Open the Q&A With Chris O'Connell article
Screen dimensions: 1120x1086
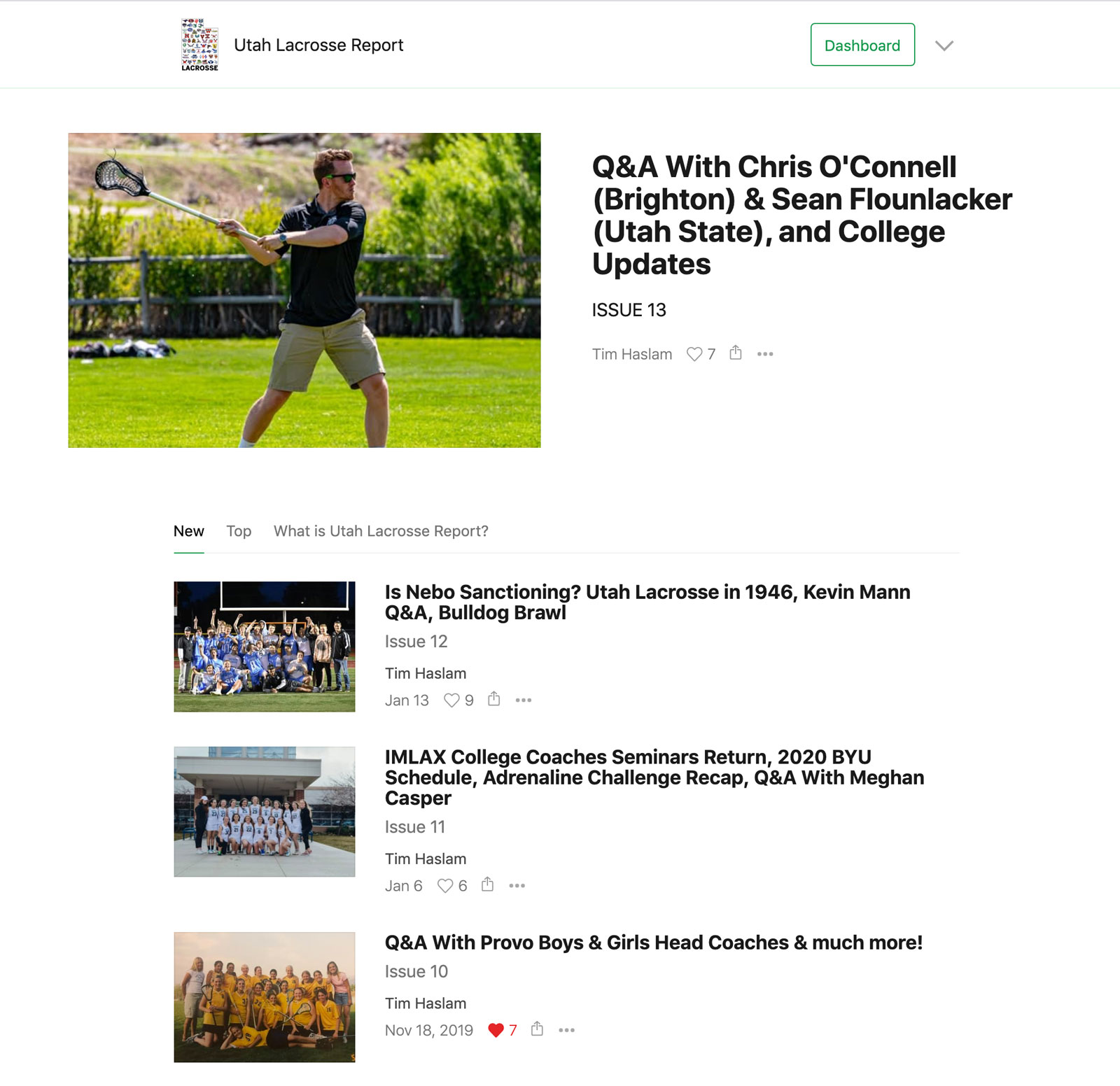click(802, 215)
